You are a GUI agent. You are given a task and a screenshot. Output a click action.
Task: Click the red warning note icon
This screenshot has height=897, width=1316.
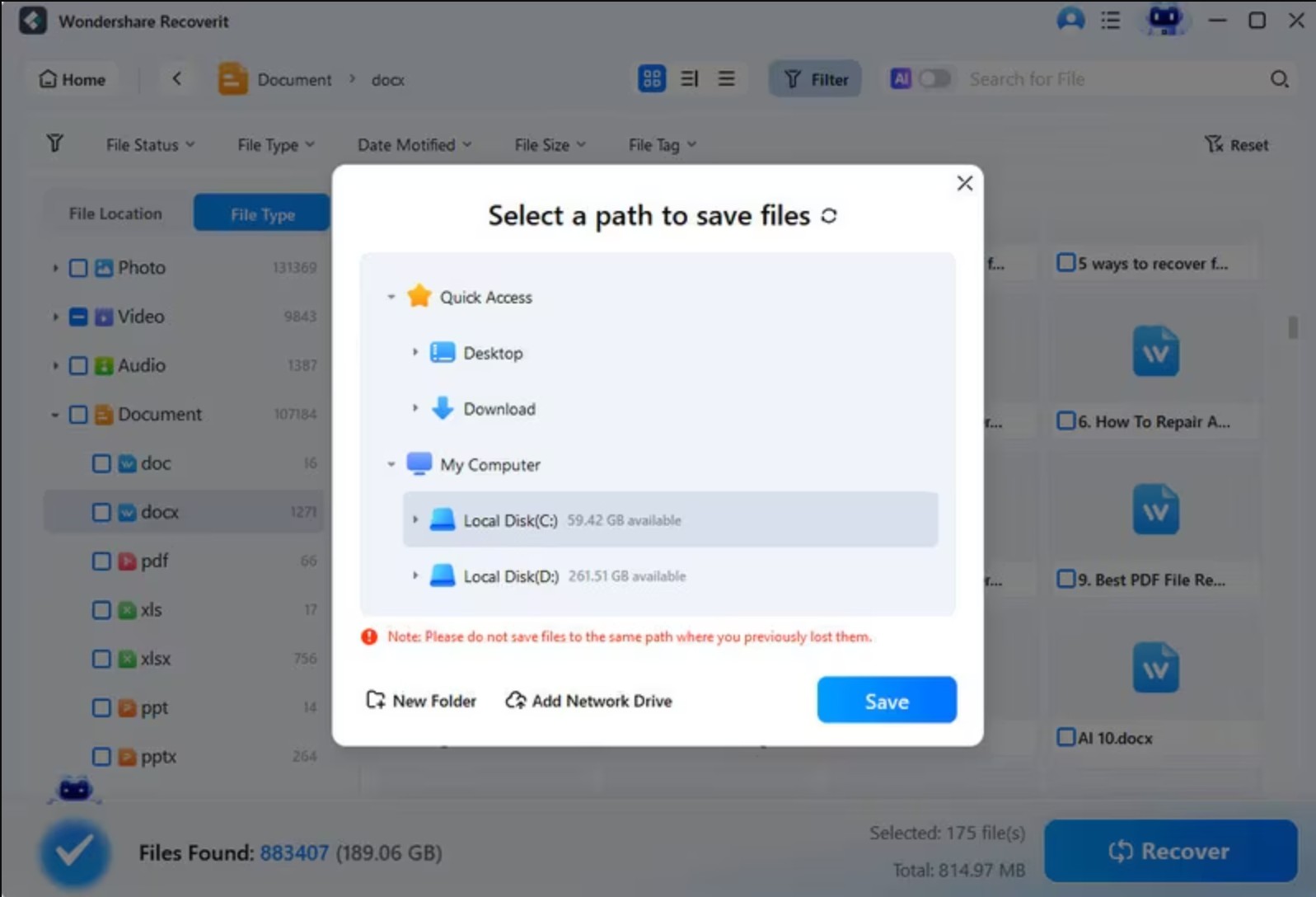pos(369,636)
